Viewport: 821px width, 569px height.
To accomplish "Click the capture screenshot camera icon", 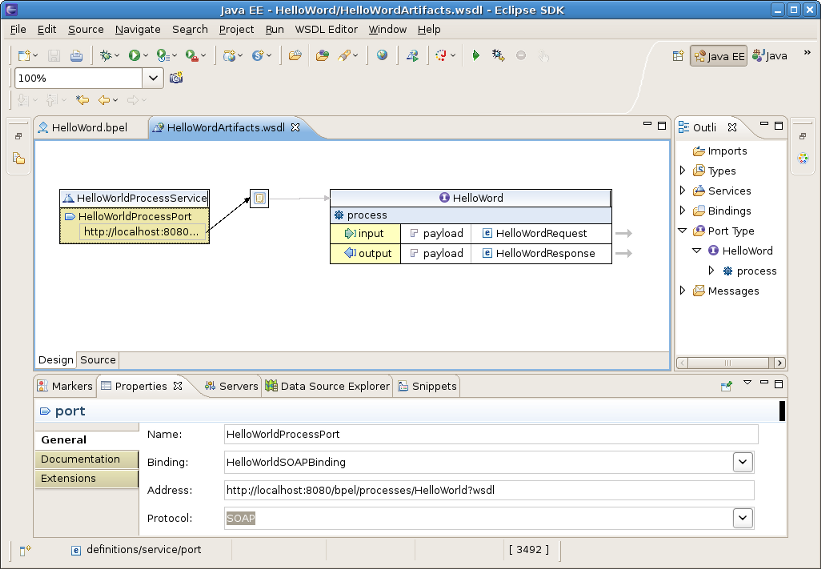I will (176, 78).
